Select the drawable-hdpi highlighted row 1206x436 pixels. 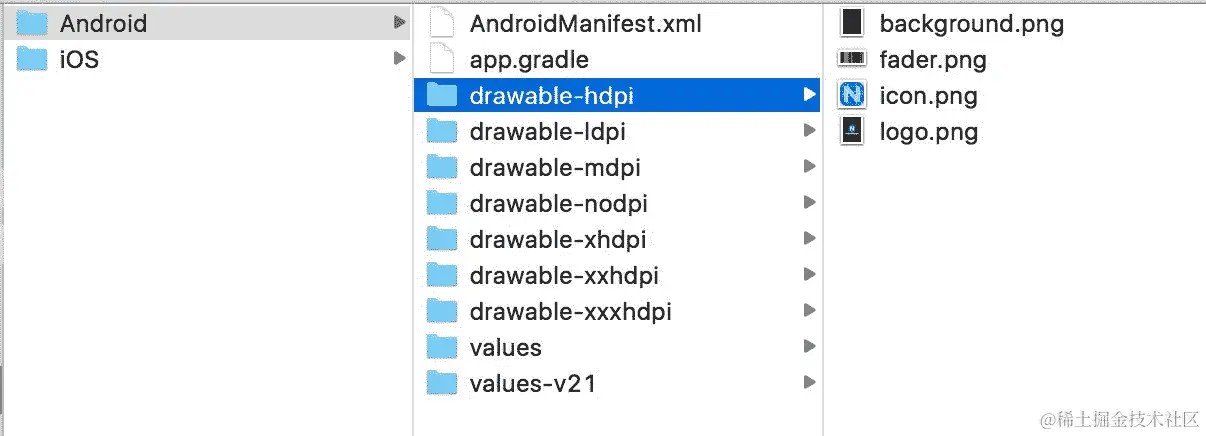tap(617, 95)
